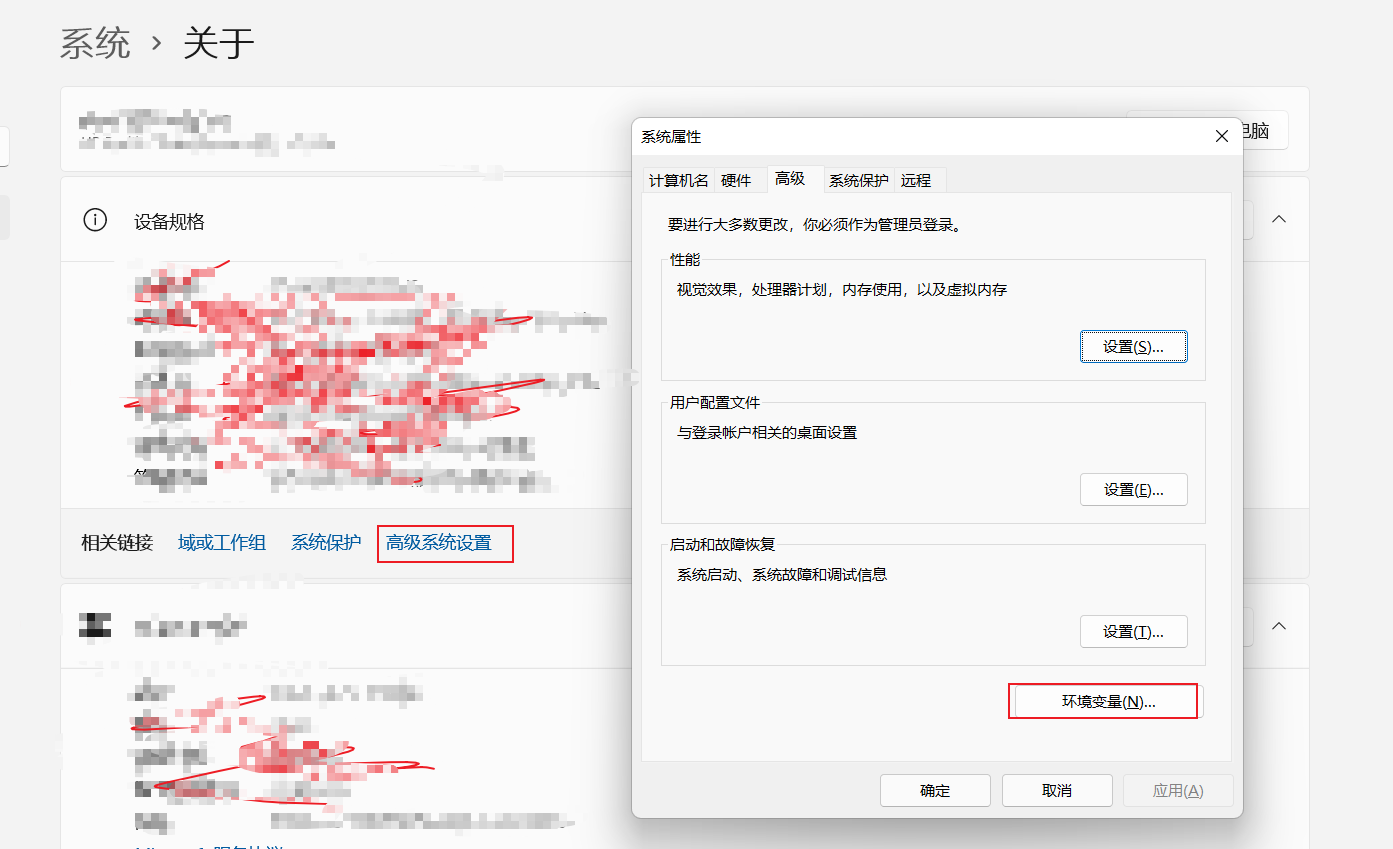Cancel the dialog with 取消
The height and width of the screenshot is (849, 1393).
click(x=1057, y=790)
